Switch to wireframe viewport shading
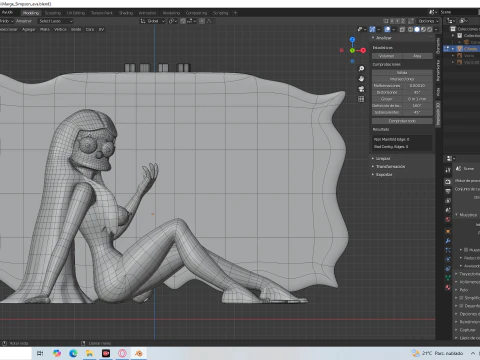This screenshot has width=480, height=360. pyautogui.click(x=411, y=29)
